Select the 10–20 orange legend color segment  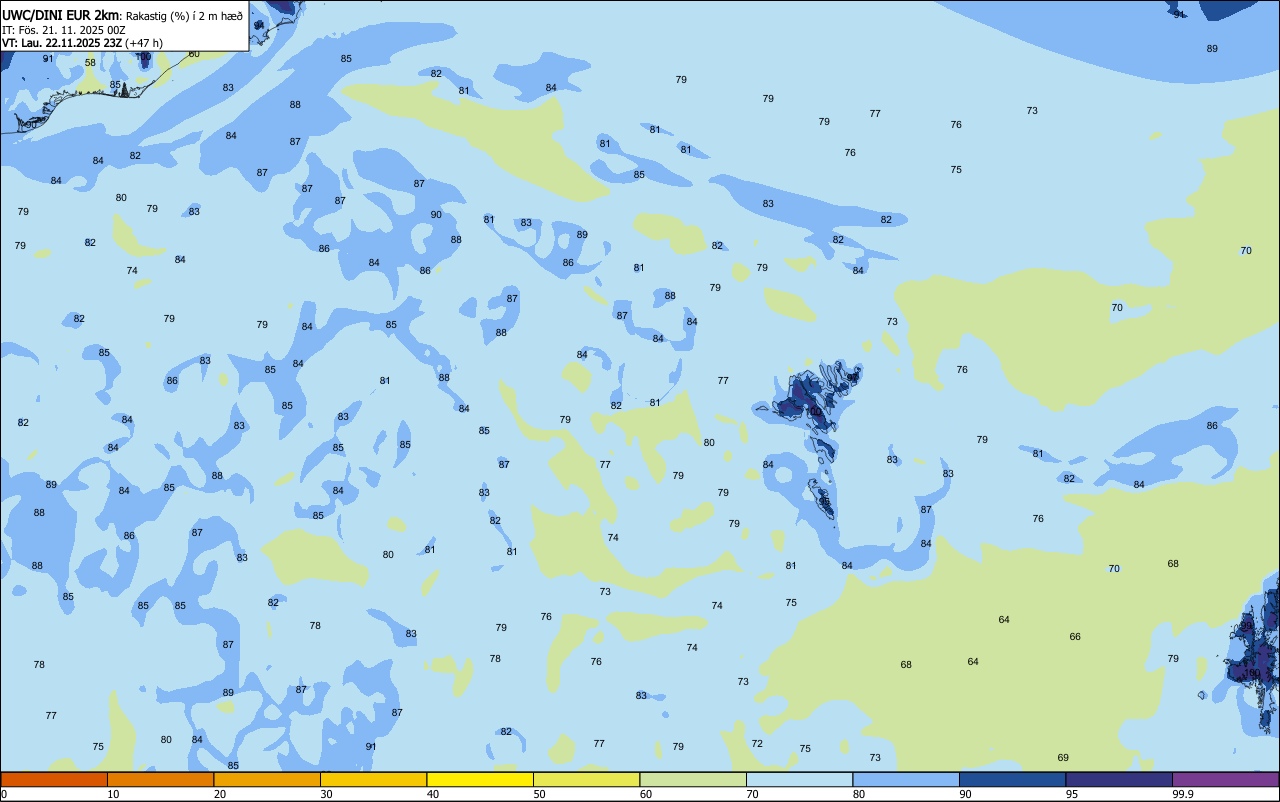[x=160, y=779]
